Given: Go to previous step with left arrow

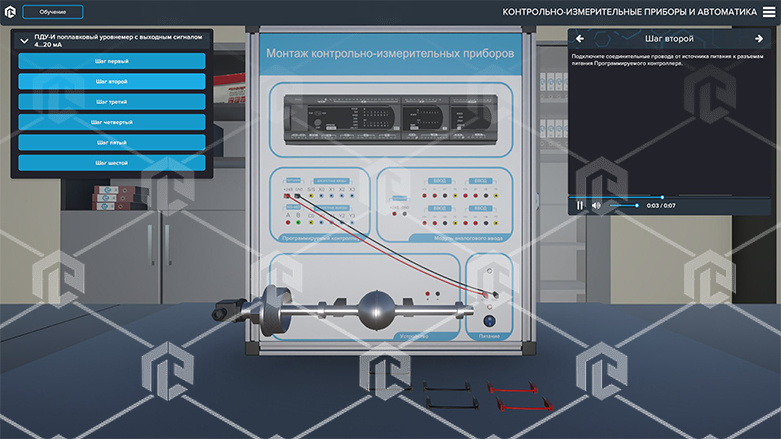Looking at the screenshot, I should point(579,38).
